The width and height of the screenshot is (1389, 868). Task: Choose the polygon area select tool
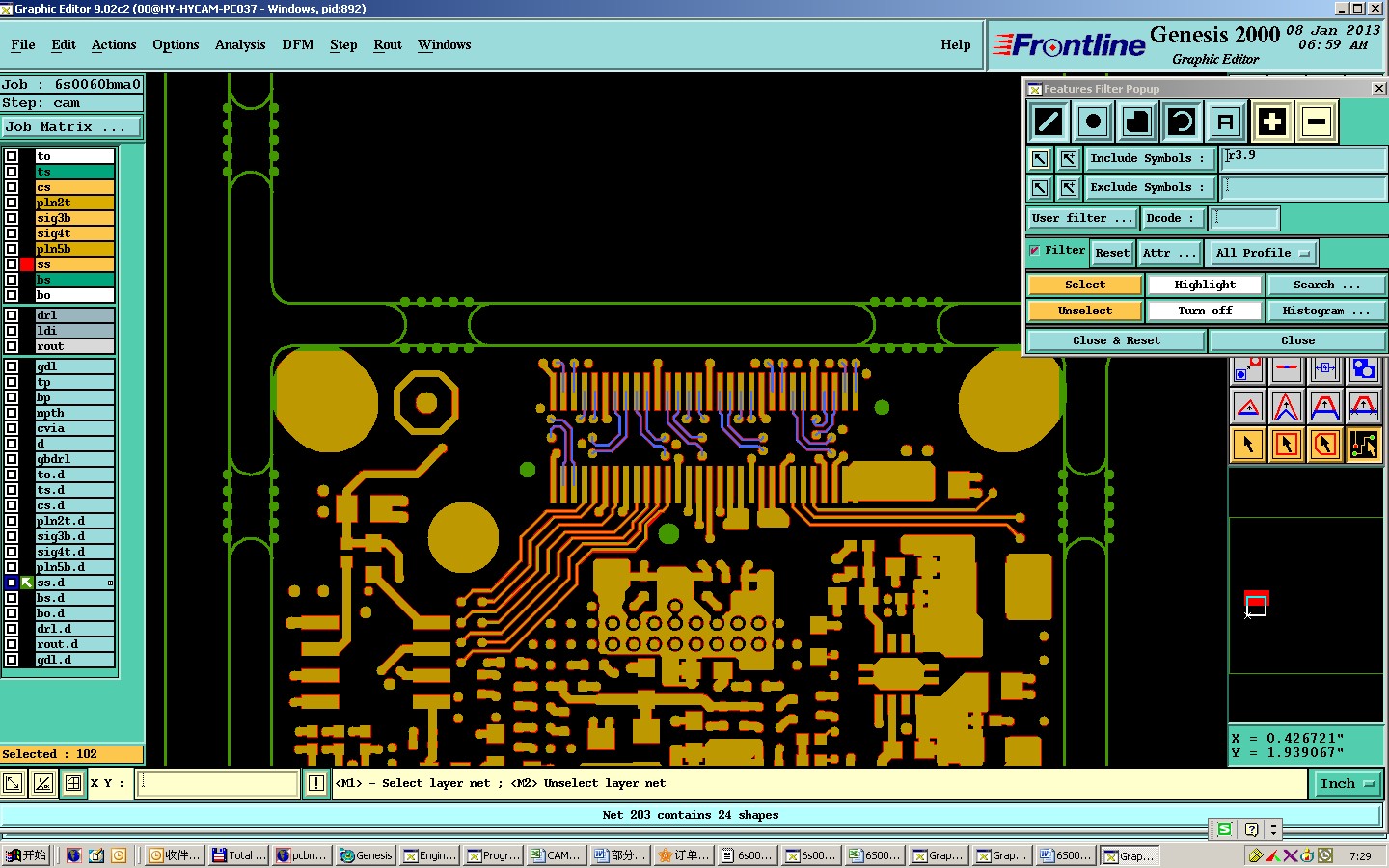[x=1325, y=445]
